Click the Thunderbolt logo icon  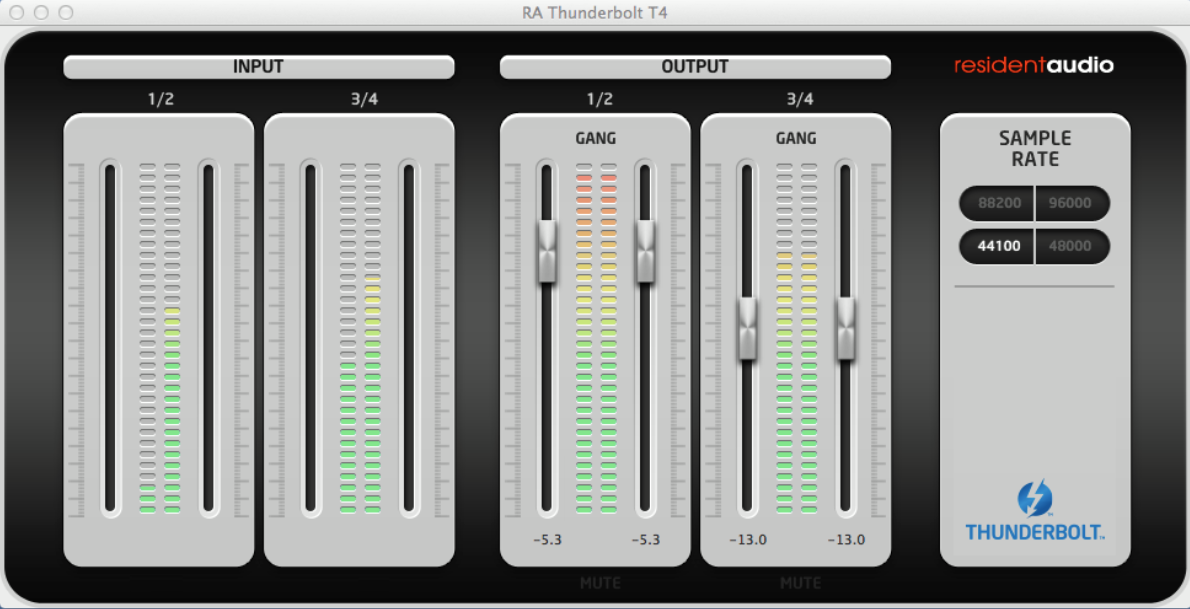click(x=1034, y=498)
